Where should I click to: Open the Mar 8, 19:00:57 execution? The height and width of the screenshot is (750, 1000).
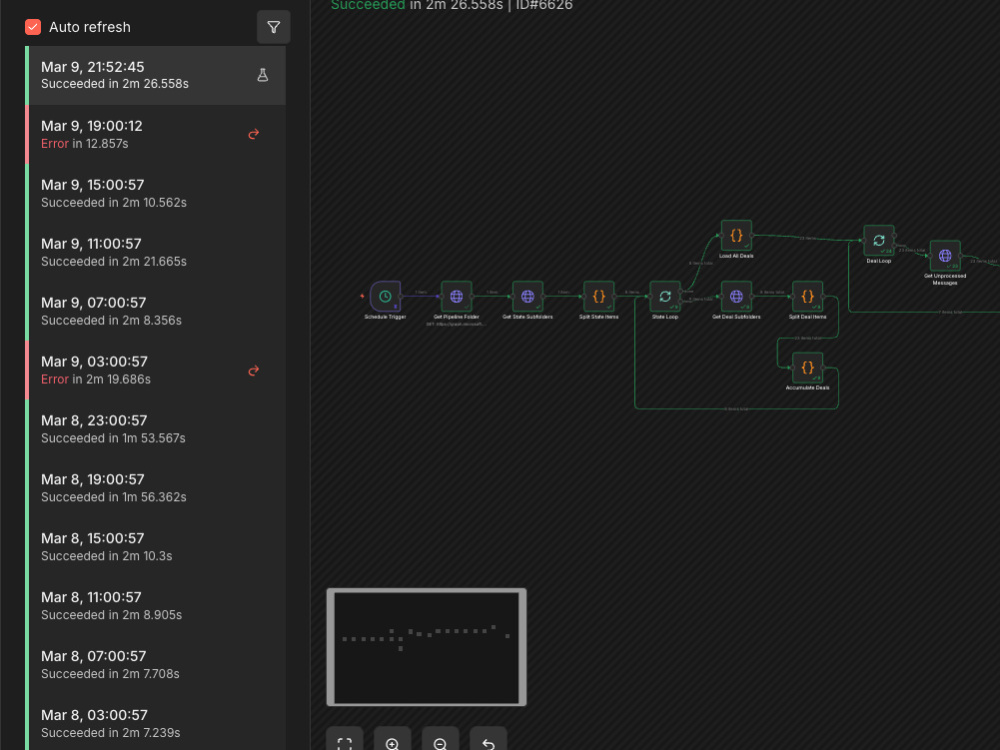(x=156, y=488)
